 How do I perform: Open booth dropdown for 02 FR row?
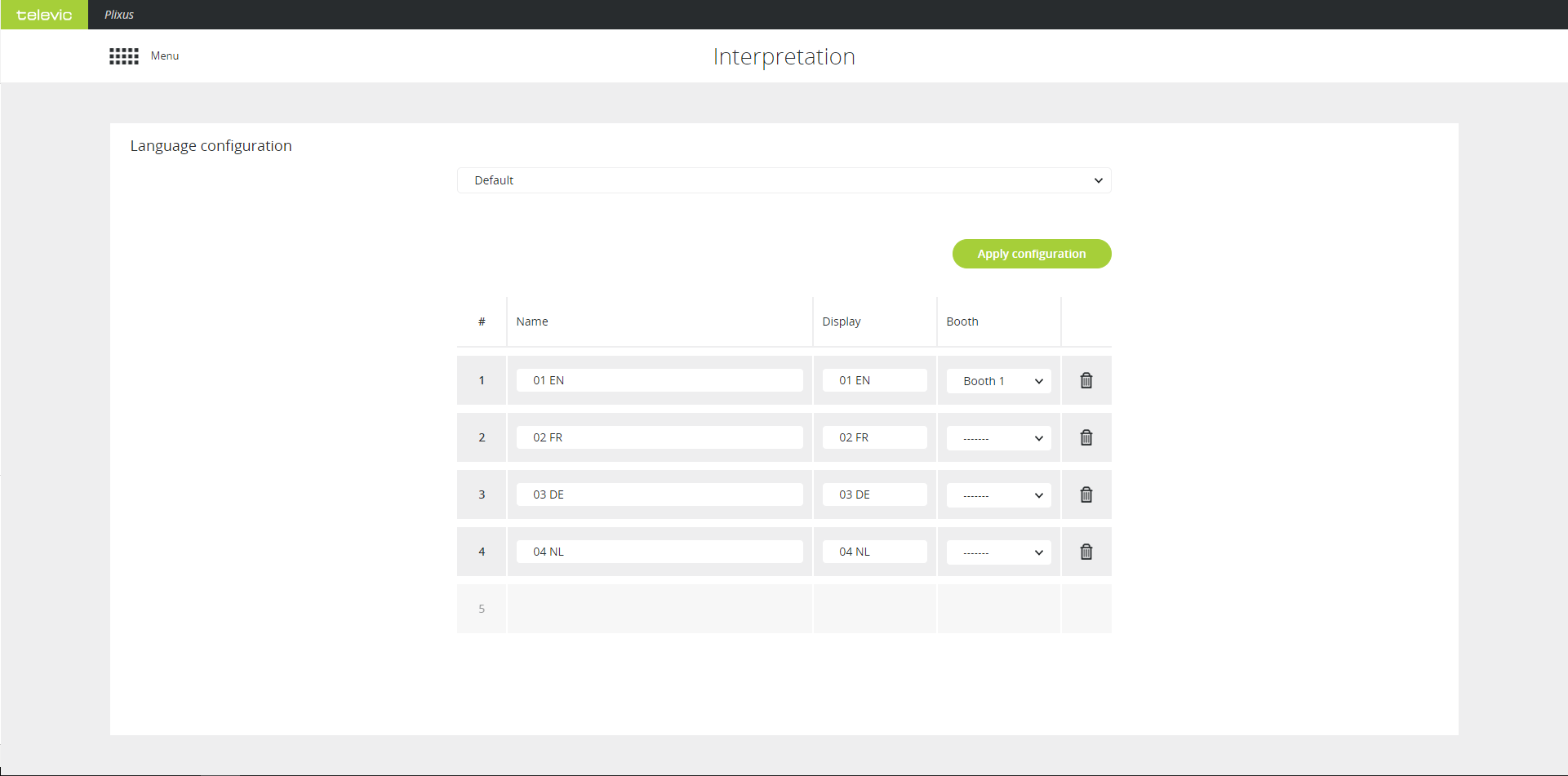pos(998,438)
